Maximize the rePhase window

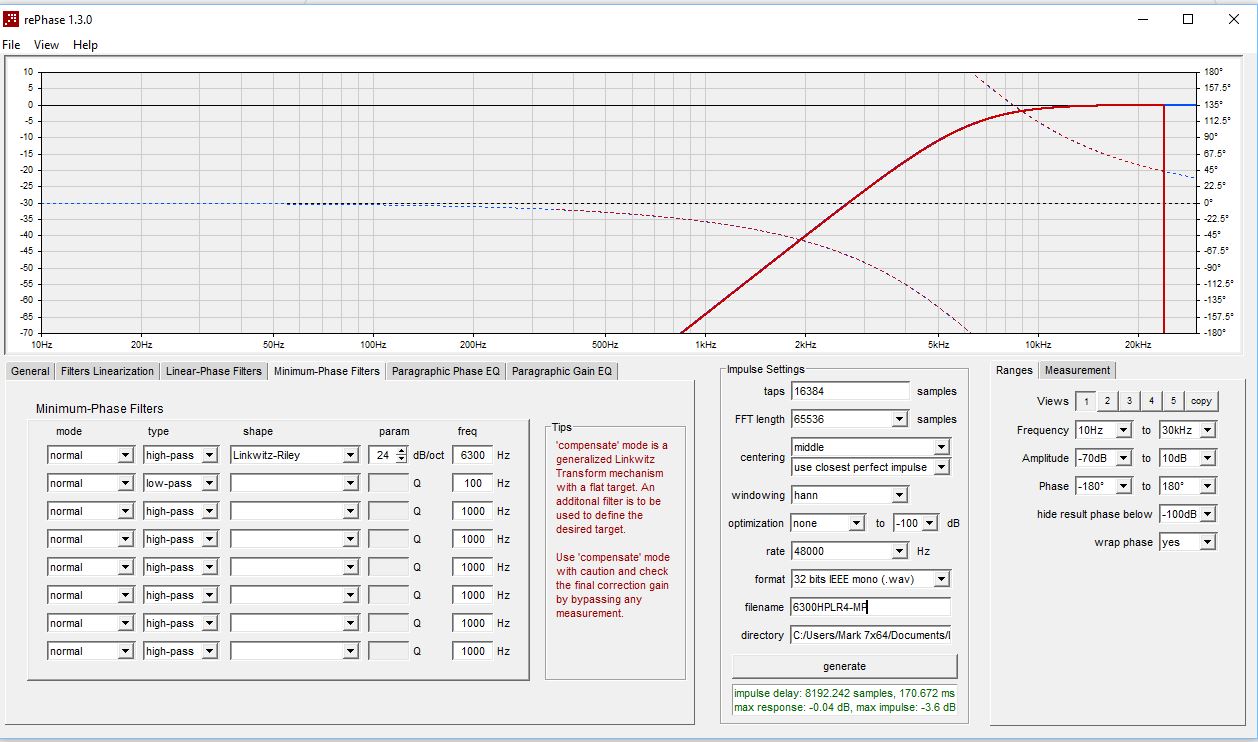[1188, 19]
